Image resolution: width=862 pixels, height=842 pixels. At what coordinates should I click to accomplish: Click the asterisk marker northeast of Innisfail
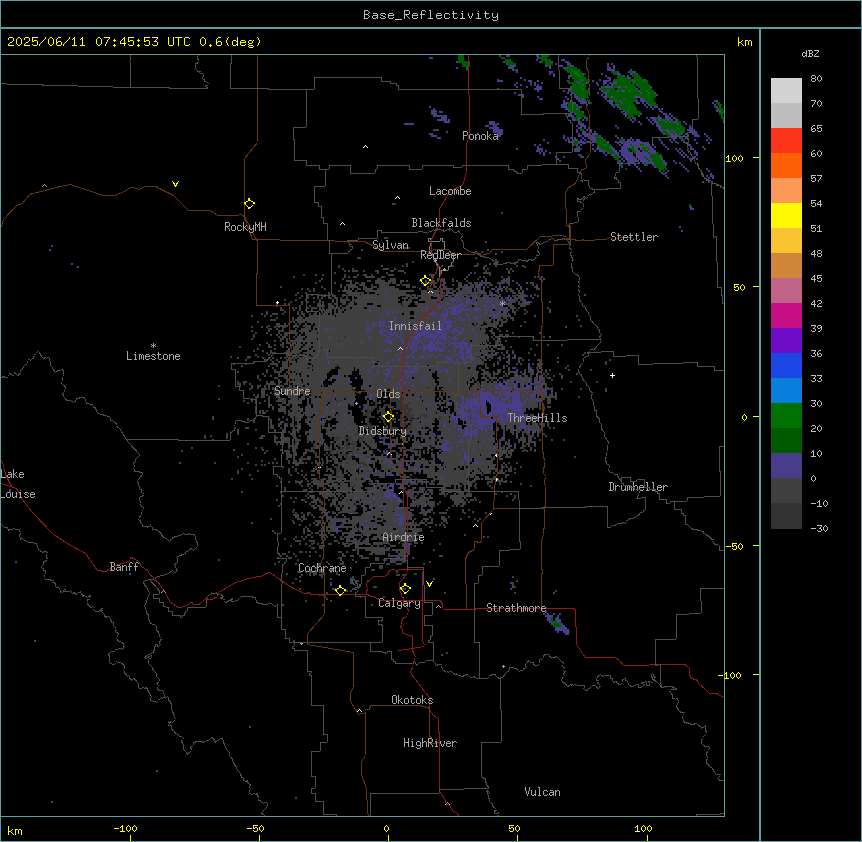coord(502,303)
